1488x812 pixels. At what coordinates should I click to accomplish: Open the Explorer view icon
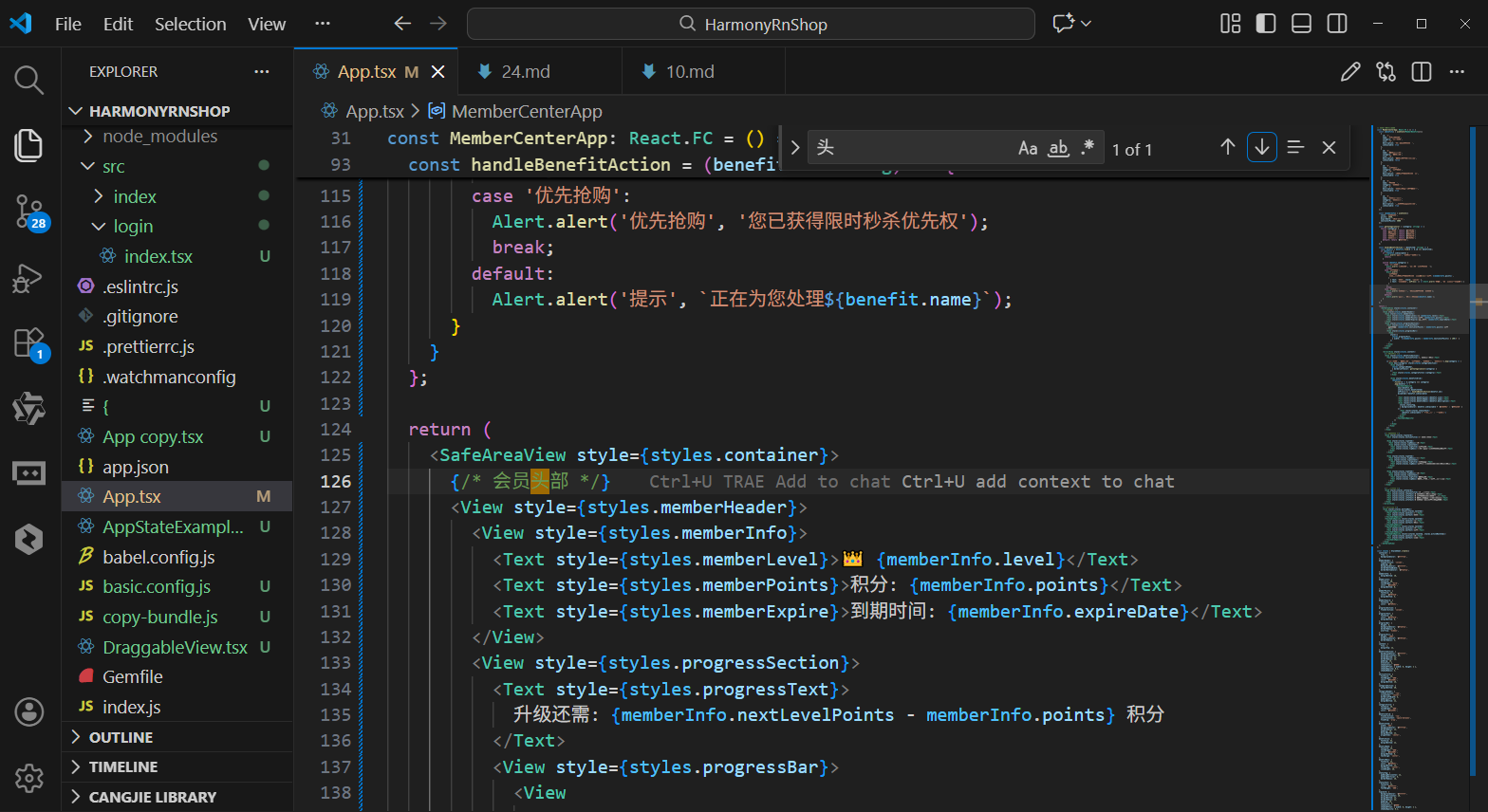(x=29, y=144)
